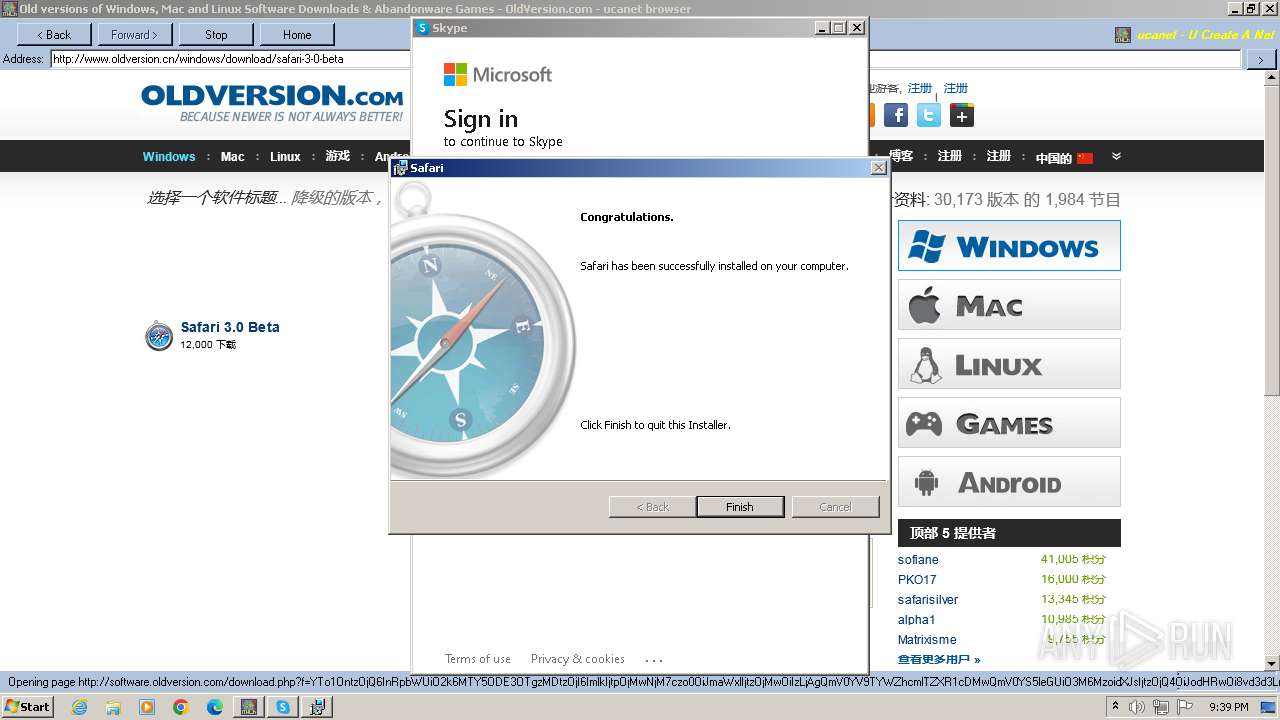Click the ellipsis more options in Skype
Viewport: 1280px width, 720px height.
pyautogui.click(x=654, y=660)
